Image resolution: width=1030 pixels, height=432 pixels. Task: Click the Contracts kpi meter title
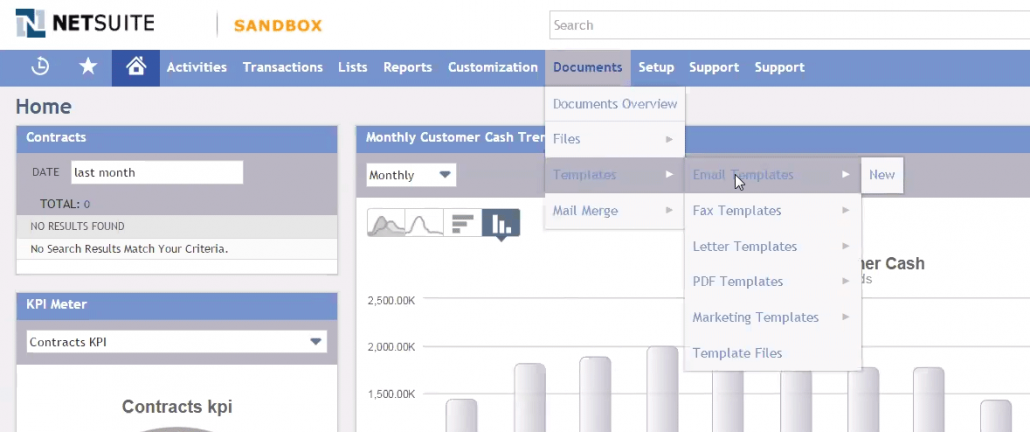pos(177,407)
